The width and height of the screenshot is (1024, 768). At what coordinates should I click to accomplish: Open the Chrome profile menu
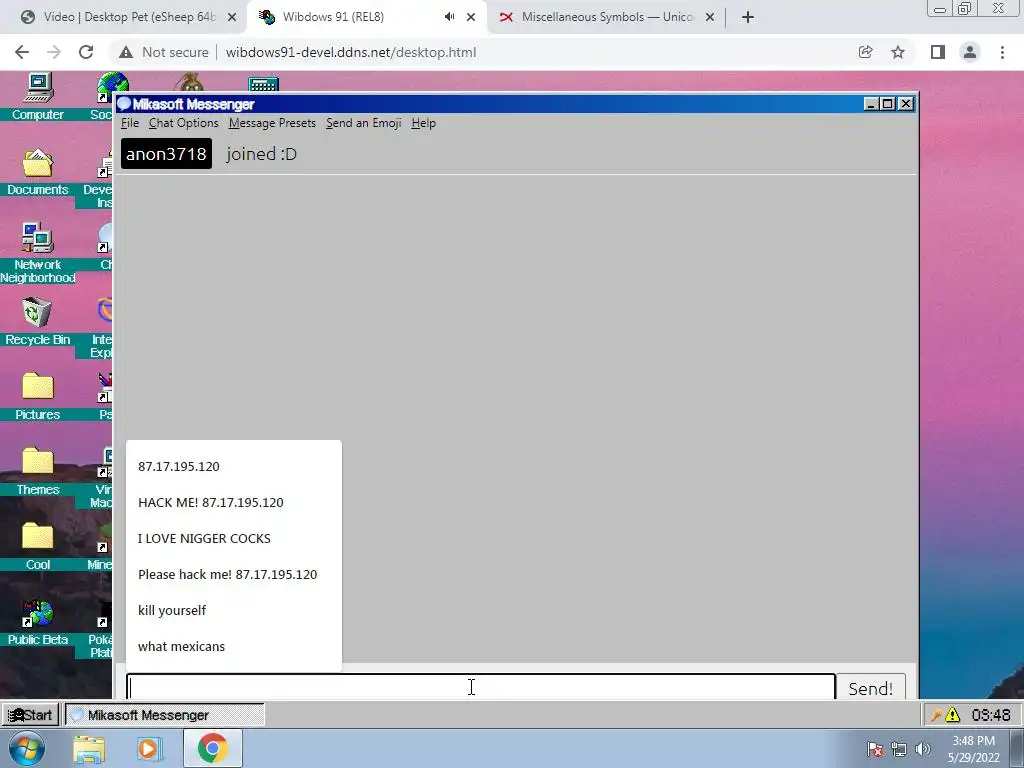tap(970, 52)
